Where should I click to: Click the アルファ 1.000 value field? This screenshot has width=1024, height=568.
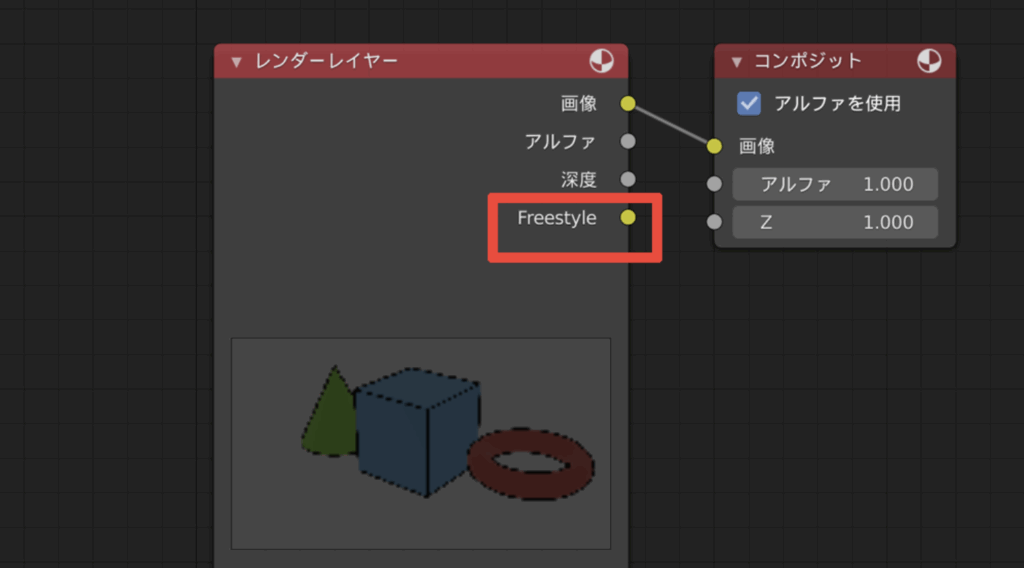[836, 184]
